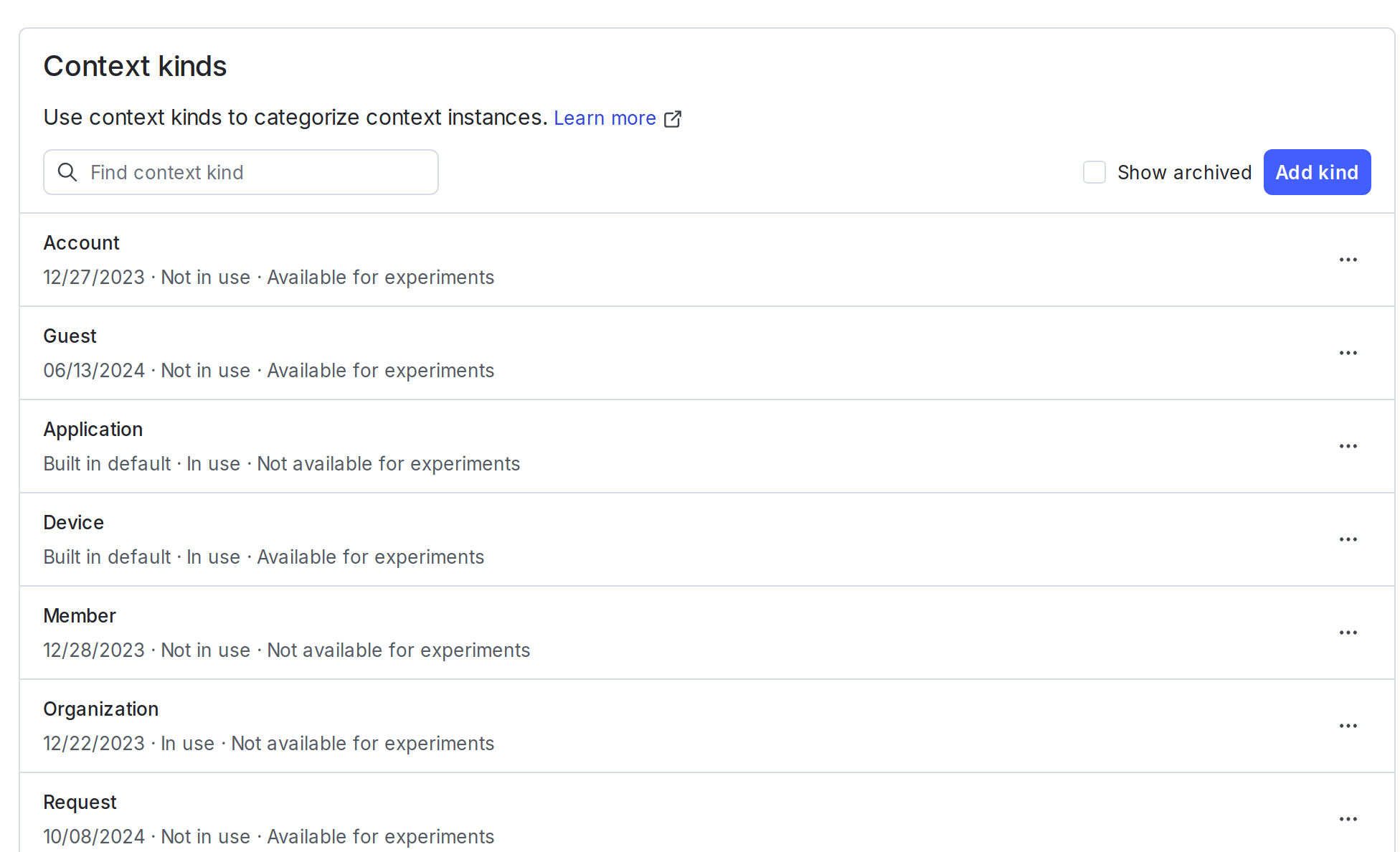Open the overflow menu for Organization
Screen dimensions: 1400x852
(x=1348, y=726)
